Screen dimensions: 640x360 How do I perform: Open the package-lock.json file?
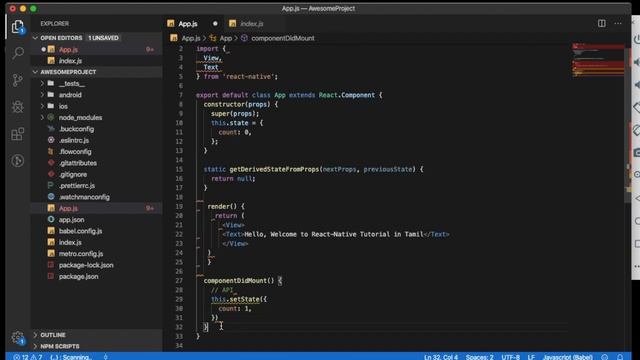[97, 265]
